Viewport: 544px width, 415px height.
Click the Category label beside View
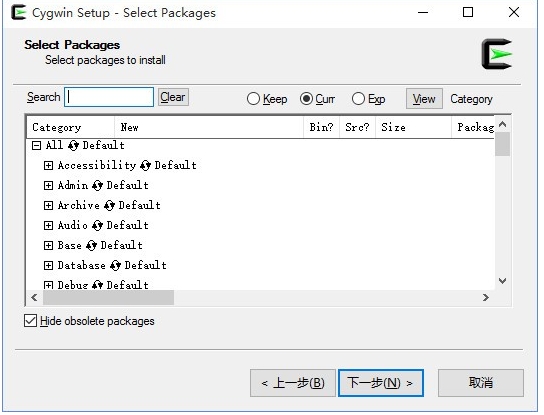click(471, 99)
